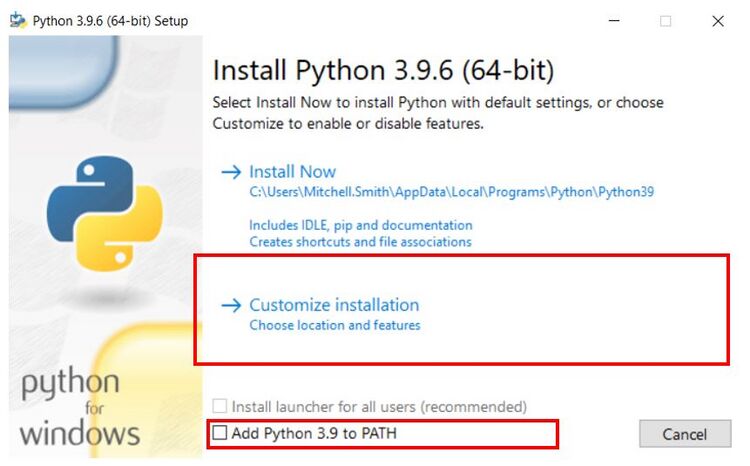Click the Python setup icon in title bar
Screen dimensions: 750x466
click(18, 20)
